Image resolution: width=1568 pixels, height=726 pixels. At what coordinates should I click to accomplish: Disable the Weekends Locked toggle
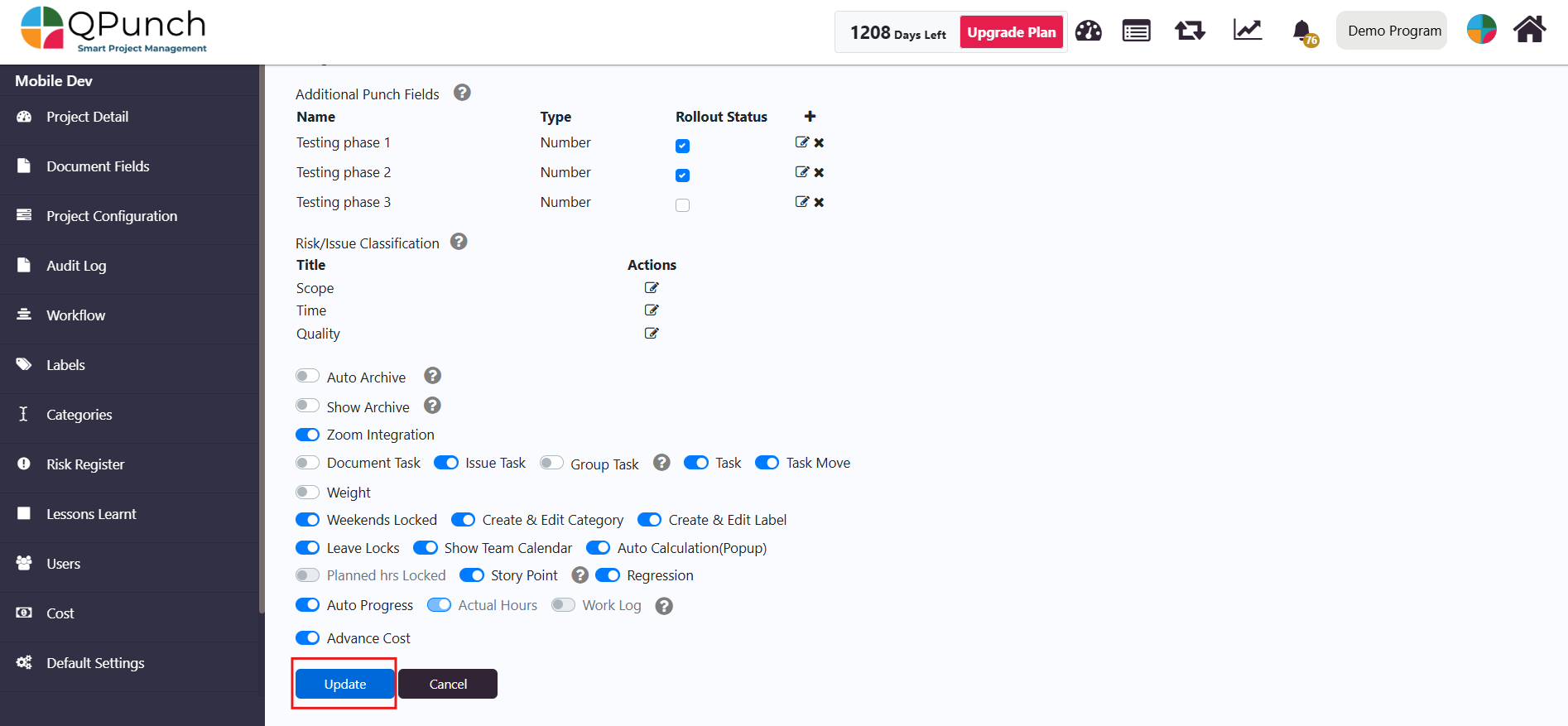(x=307, y=520)
